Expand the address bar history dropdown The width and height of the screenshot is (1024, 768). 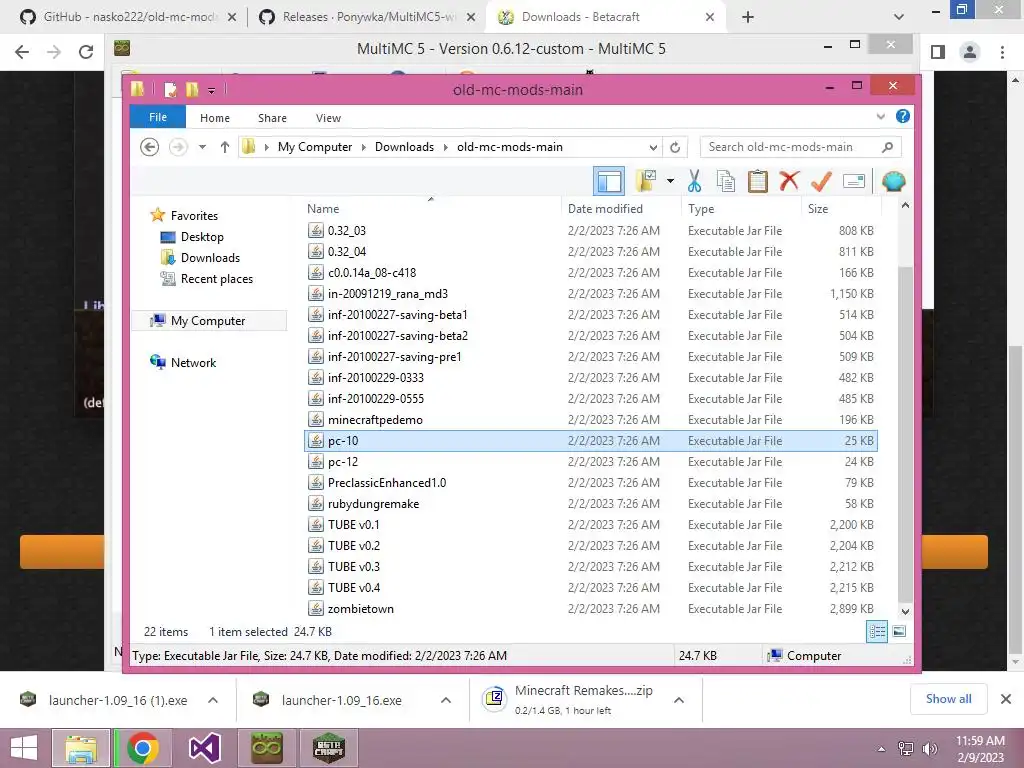(x=653, y=147)
